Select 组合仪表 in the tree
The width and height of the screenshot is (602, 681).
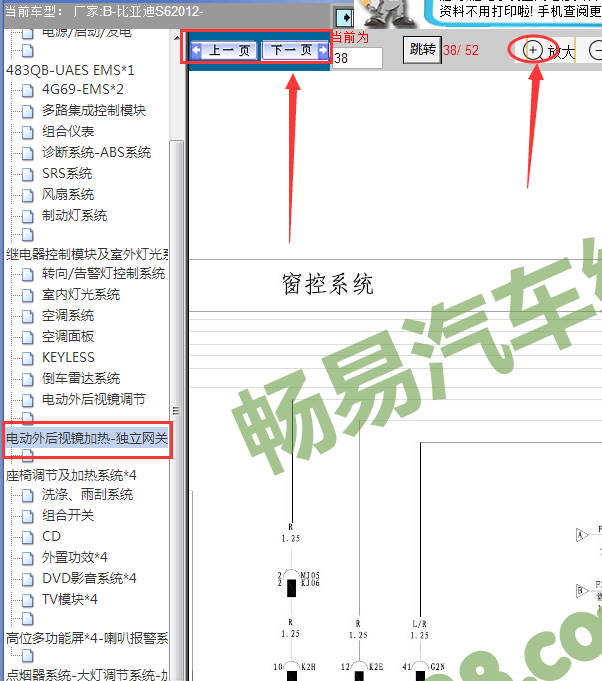click(x=68, y=131)
